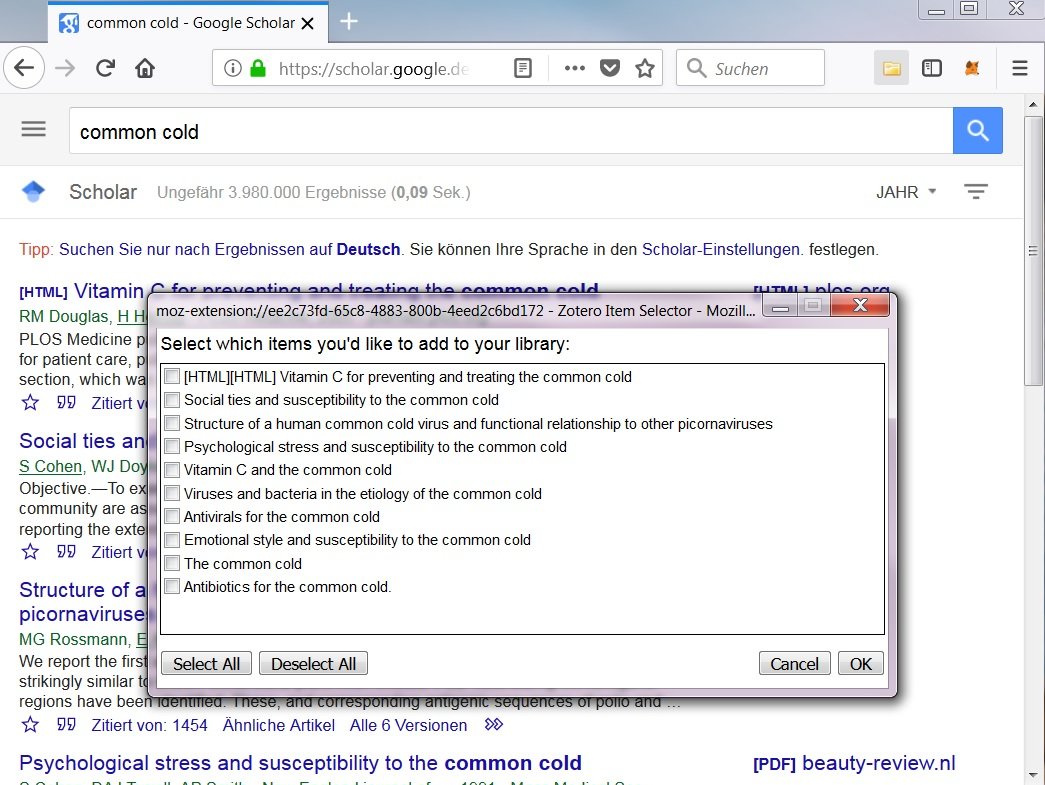Check 'Antivirals for the common cold' entry

[x=171, y=516]
